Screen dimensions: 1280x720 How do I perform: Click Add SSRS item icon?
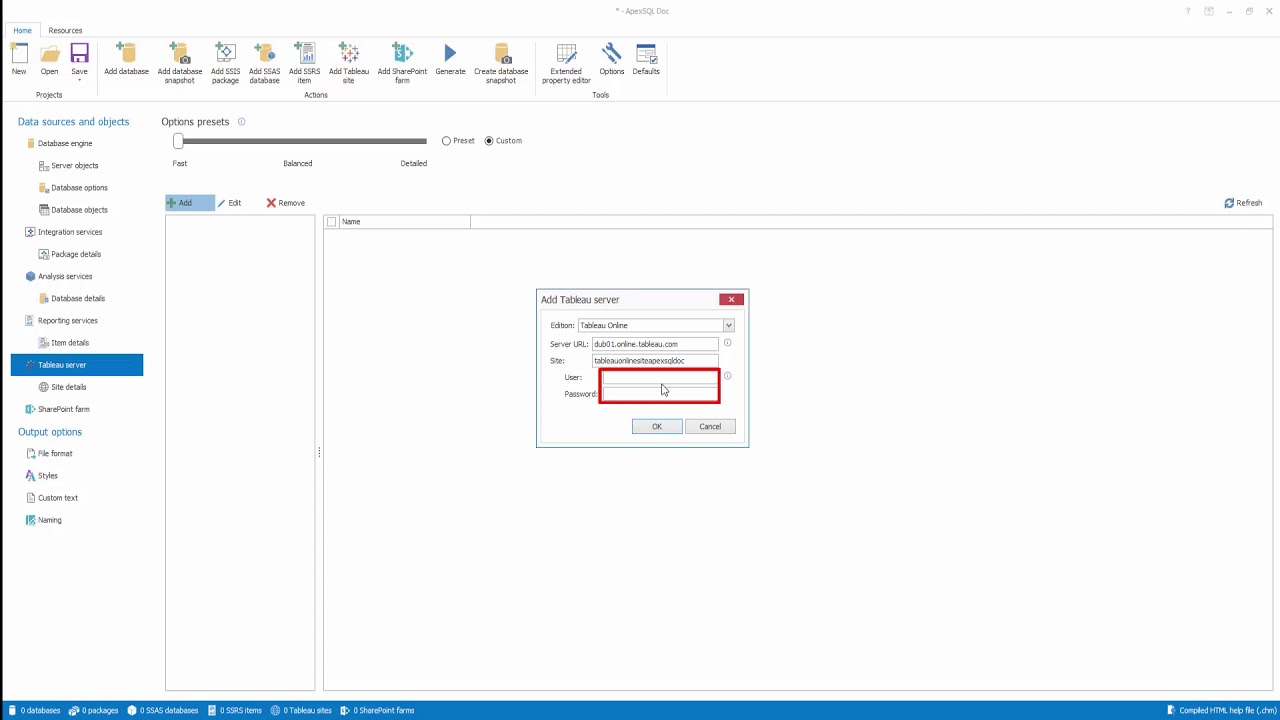point(305,53)
